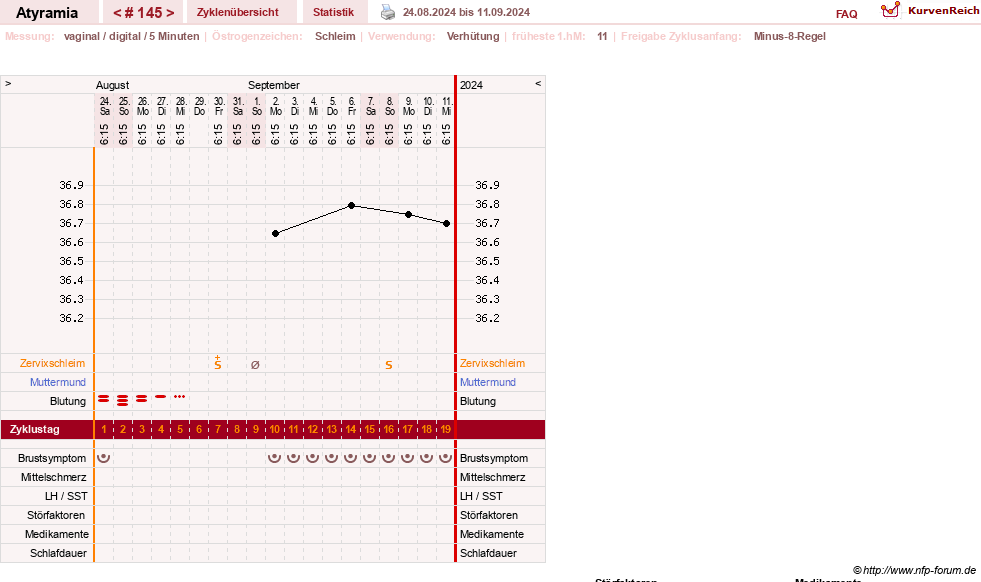Click the printer icon
The image size is (981, 582).
[388, 12]
